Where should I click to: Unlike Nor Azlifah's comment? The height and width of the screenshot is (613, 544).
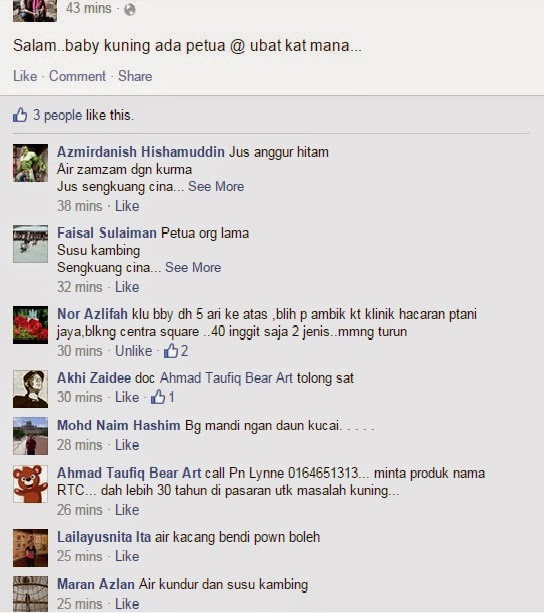(x=133, y=351)
